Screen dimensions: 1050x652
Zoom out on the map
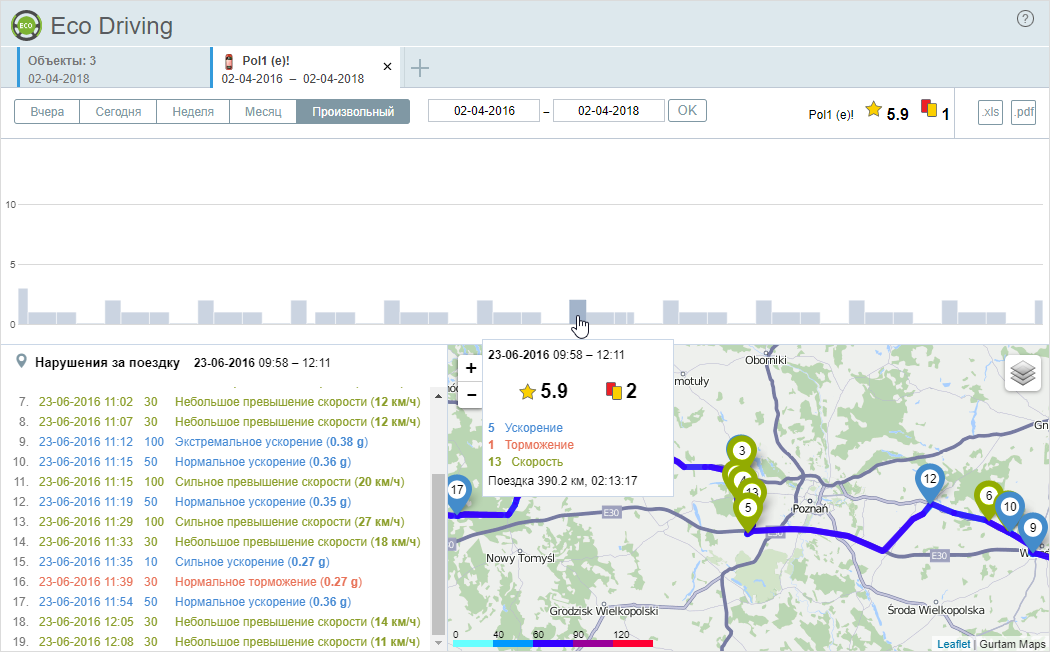click(471, 394)
